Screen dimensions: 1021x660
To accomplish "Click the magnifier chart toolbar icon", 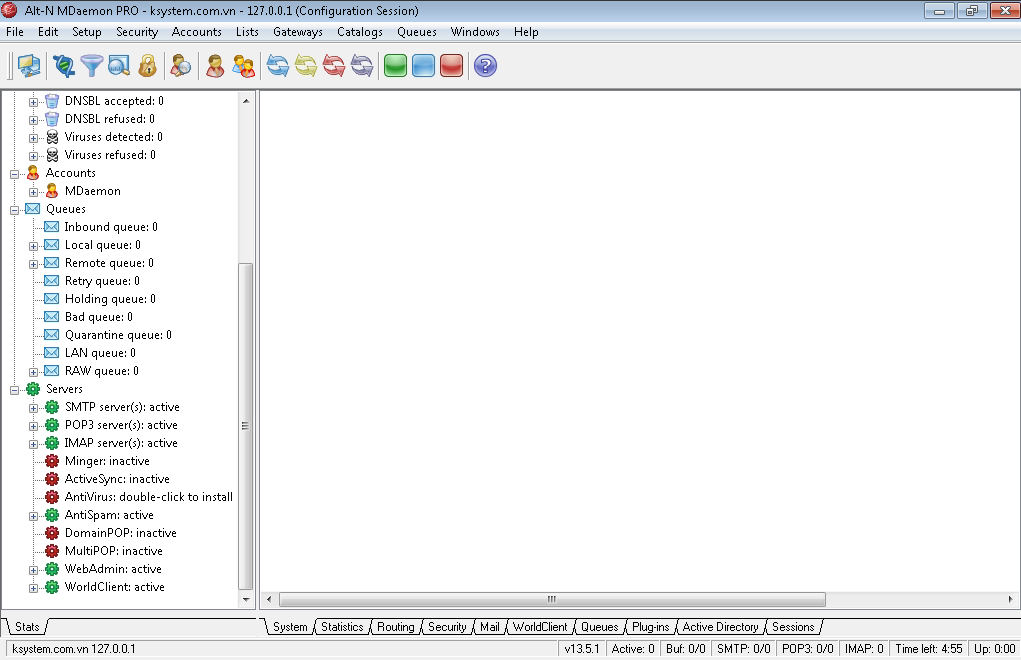I will tap(119, 66).
